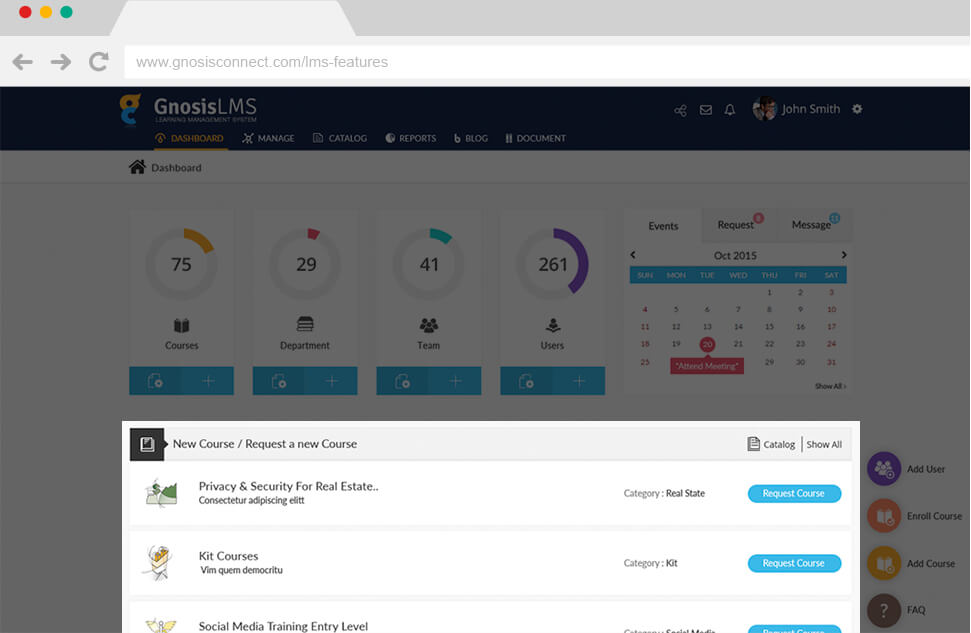Click the Add User icon on the right sidebar
Viewport: 971px width, 633px height.
[884, 468]
